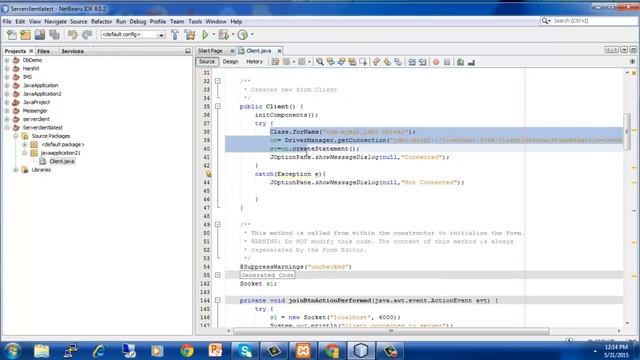Open the Refactor menu

click(x=101, y=22)
